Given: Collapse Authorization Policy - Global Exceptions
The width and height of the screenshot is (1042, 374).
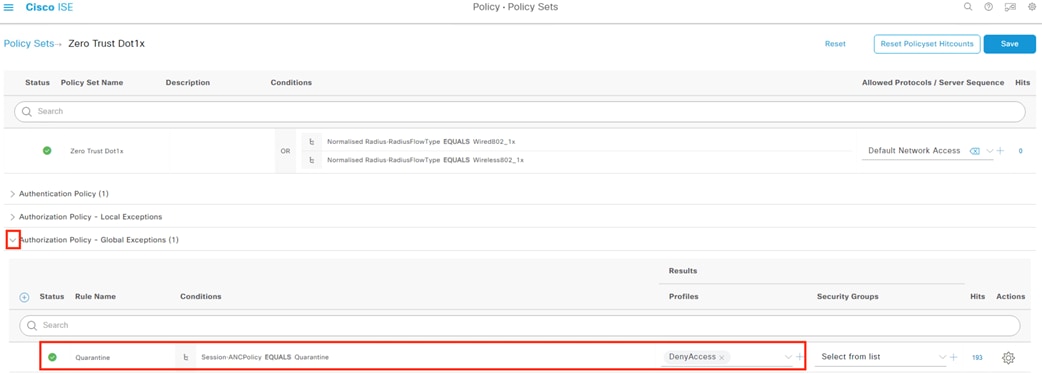Looking at the screenshot, I should pyautogui.click(x=13, y=239).
